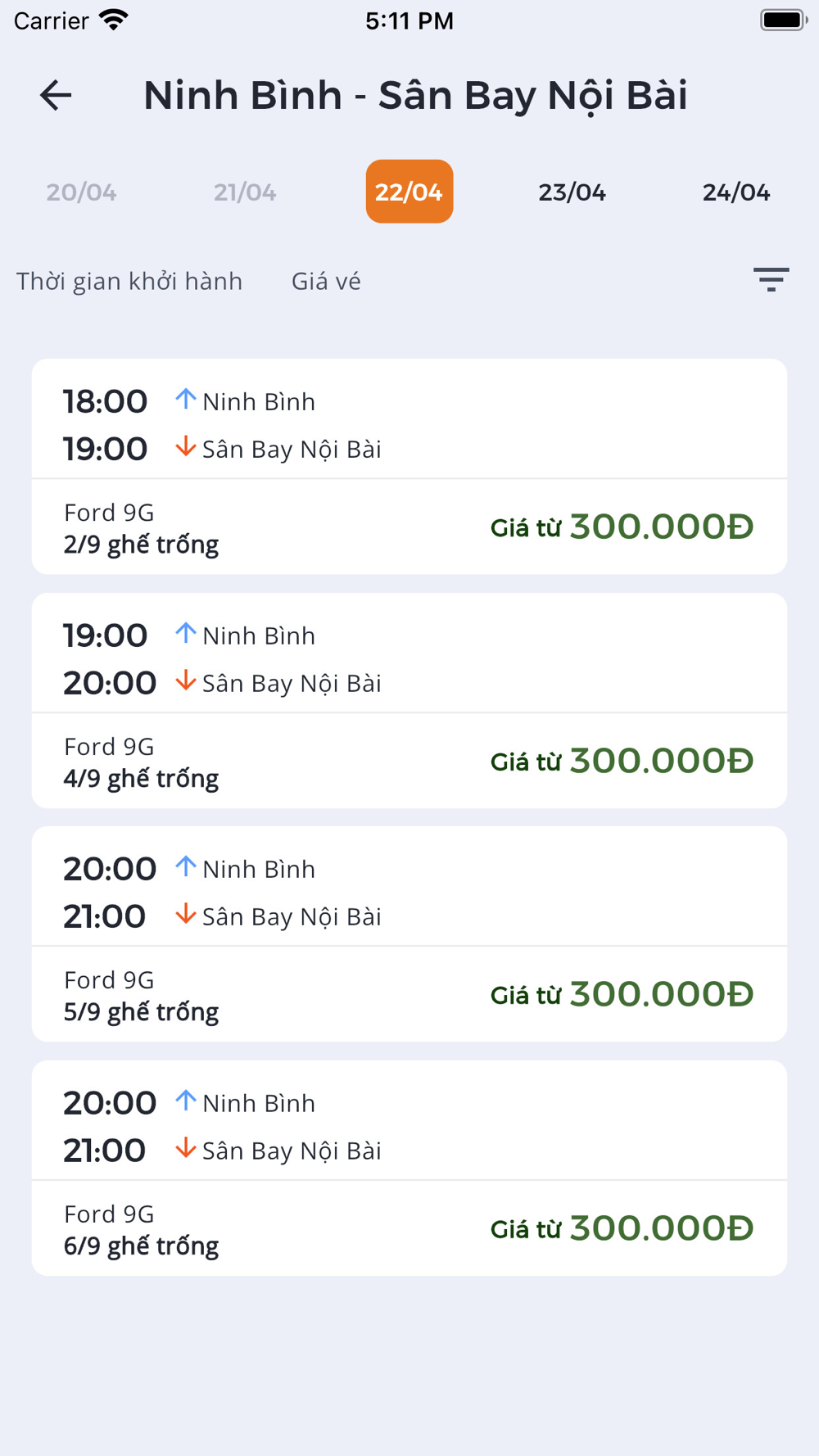819x1456 pixels.
Task: Pick the trip with 5/9 ghế trống
Action: point(409,934)
